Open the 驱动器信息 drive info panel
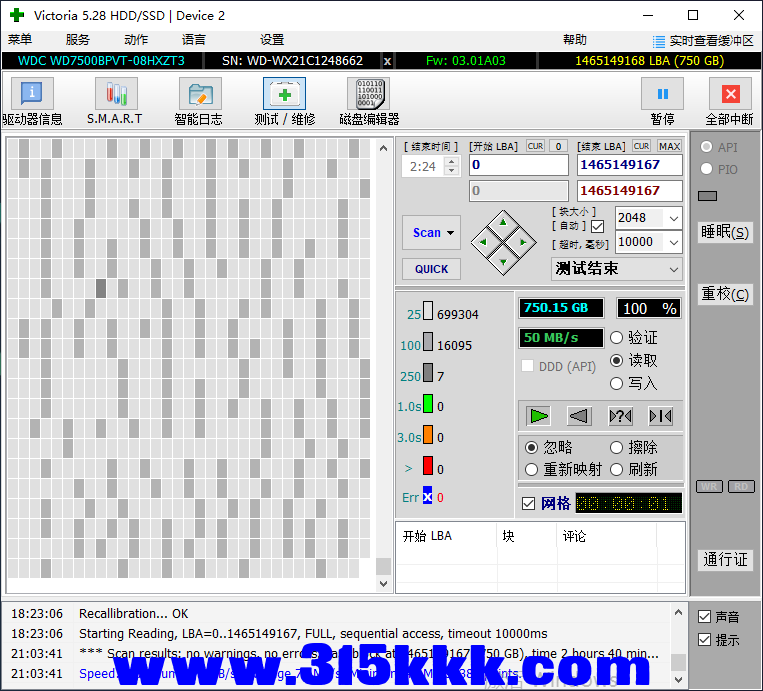 tap(32, 95)
